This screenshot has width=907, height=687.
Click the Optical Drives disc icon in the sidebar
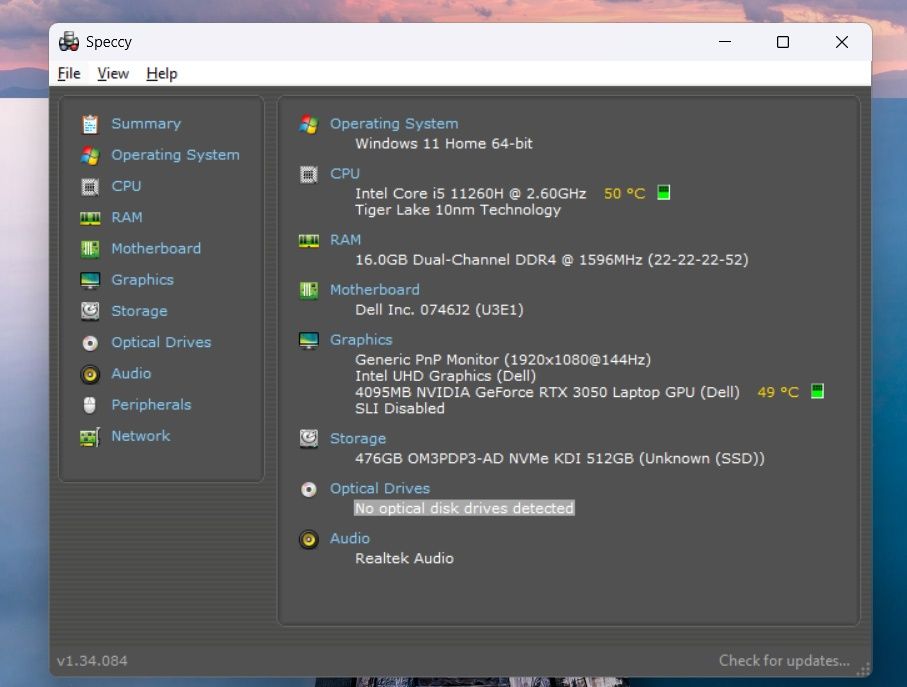point(90,343)
